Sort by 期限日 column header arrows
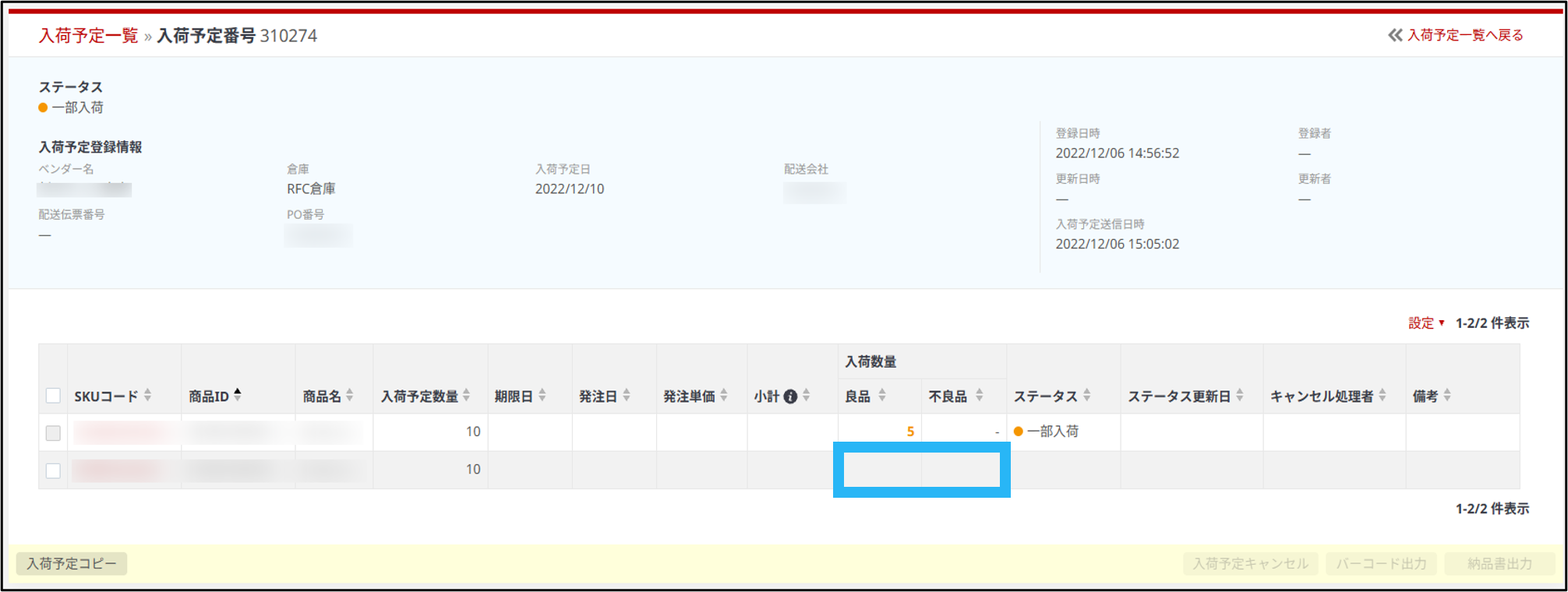Screen dimensions: 1568x592 (x=542, y=396)
